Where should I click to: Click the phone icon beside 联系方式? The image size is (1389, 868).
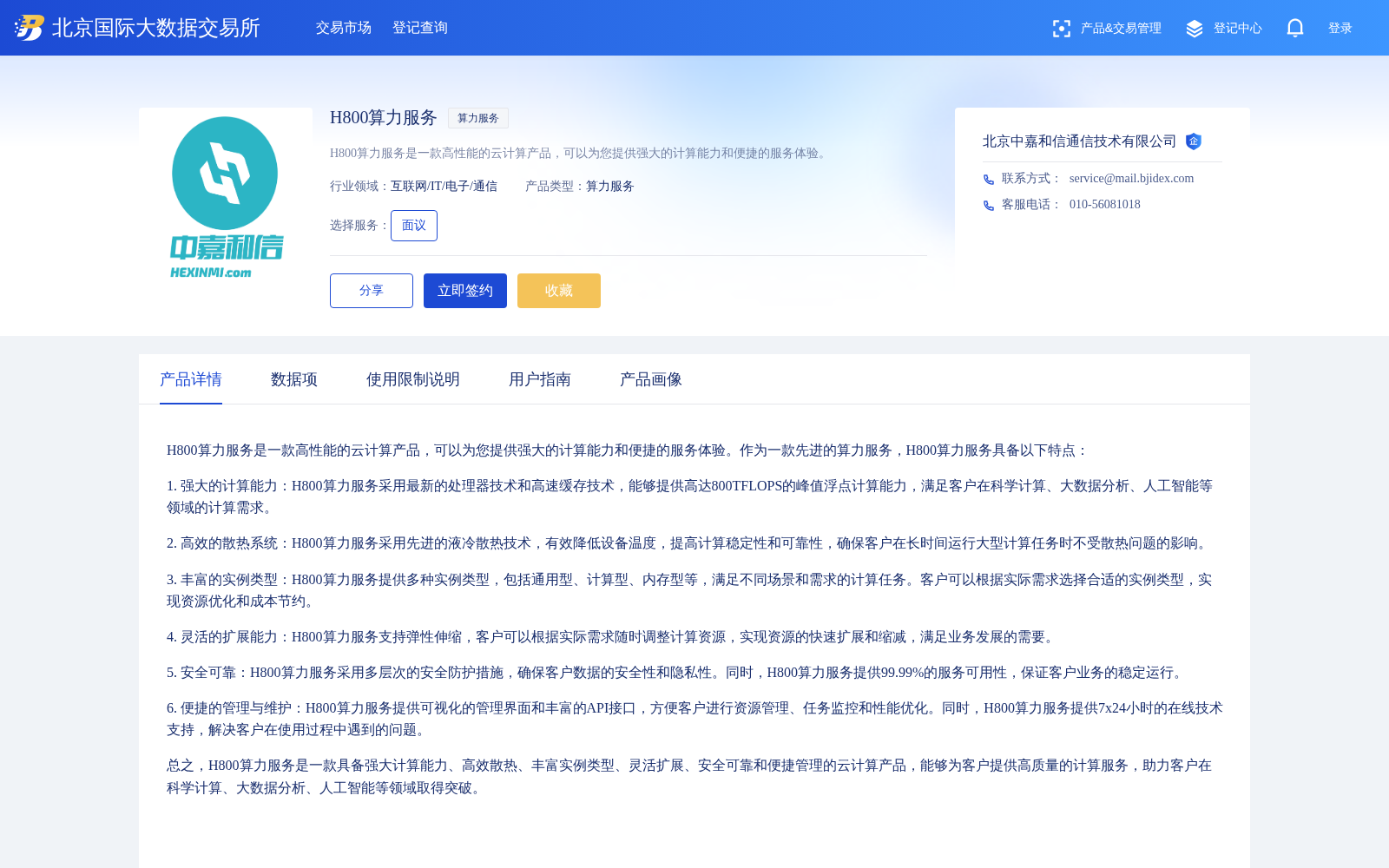tap(989, 180)
